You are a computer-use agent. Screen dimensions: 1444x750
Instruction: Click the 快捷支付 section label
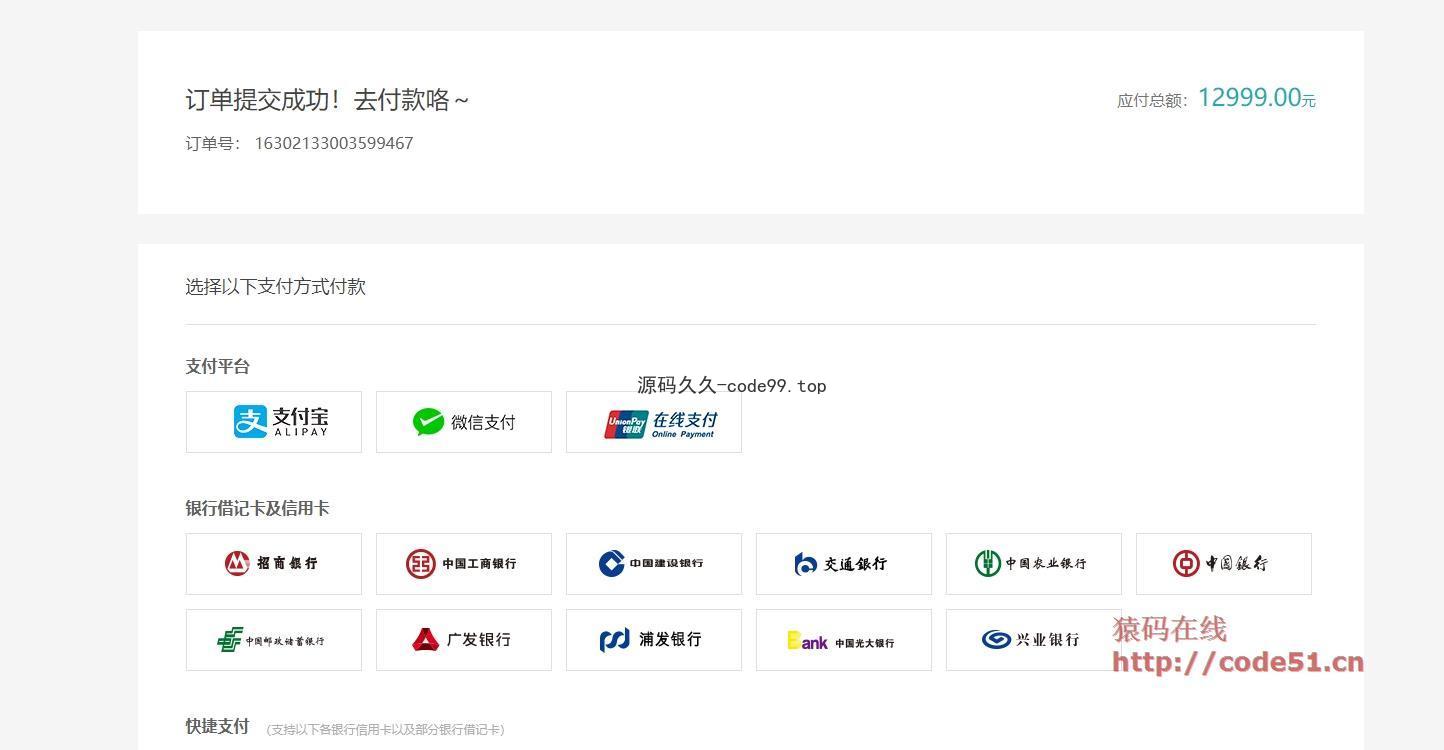pyautogui.click(x=217, y=726)
